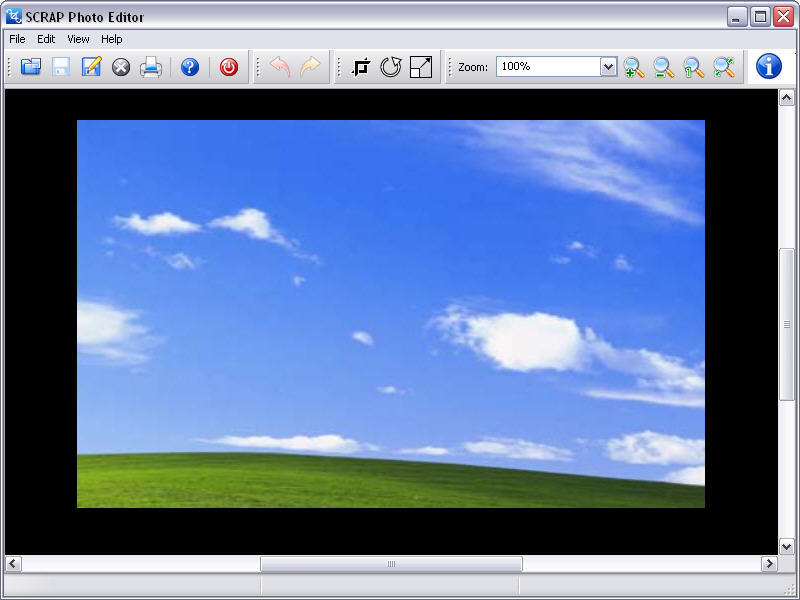Zoom out with the minus magnifier

664,67
